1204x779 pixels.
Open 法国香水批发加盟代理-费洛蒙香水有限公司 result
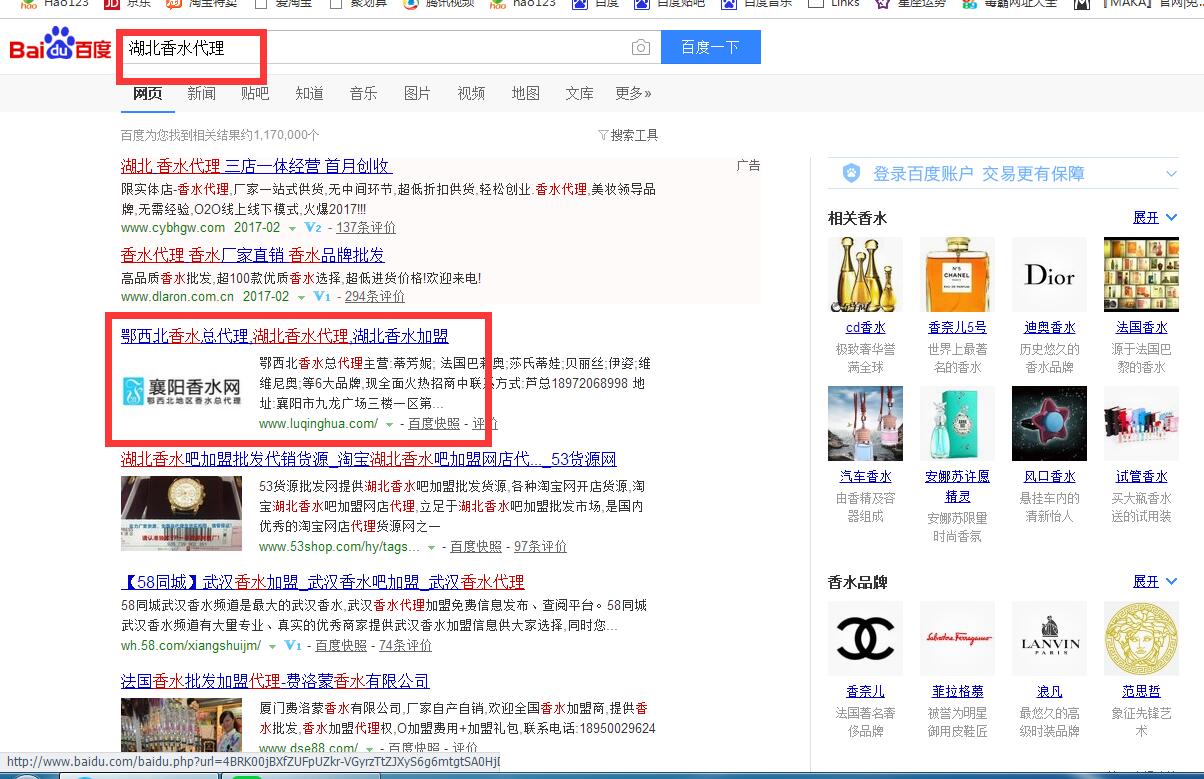[x=275, y=682]
